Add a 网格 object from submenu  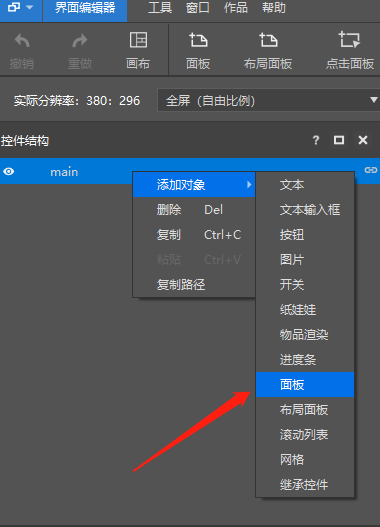click(x=305, y=459)
